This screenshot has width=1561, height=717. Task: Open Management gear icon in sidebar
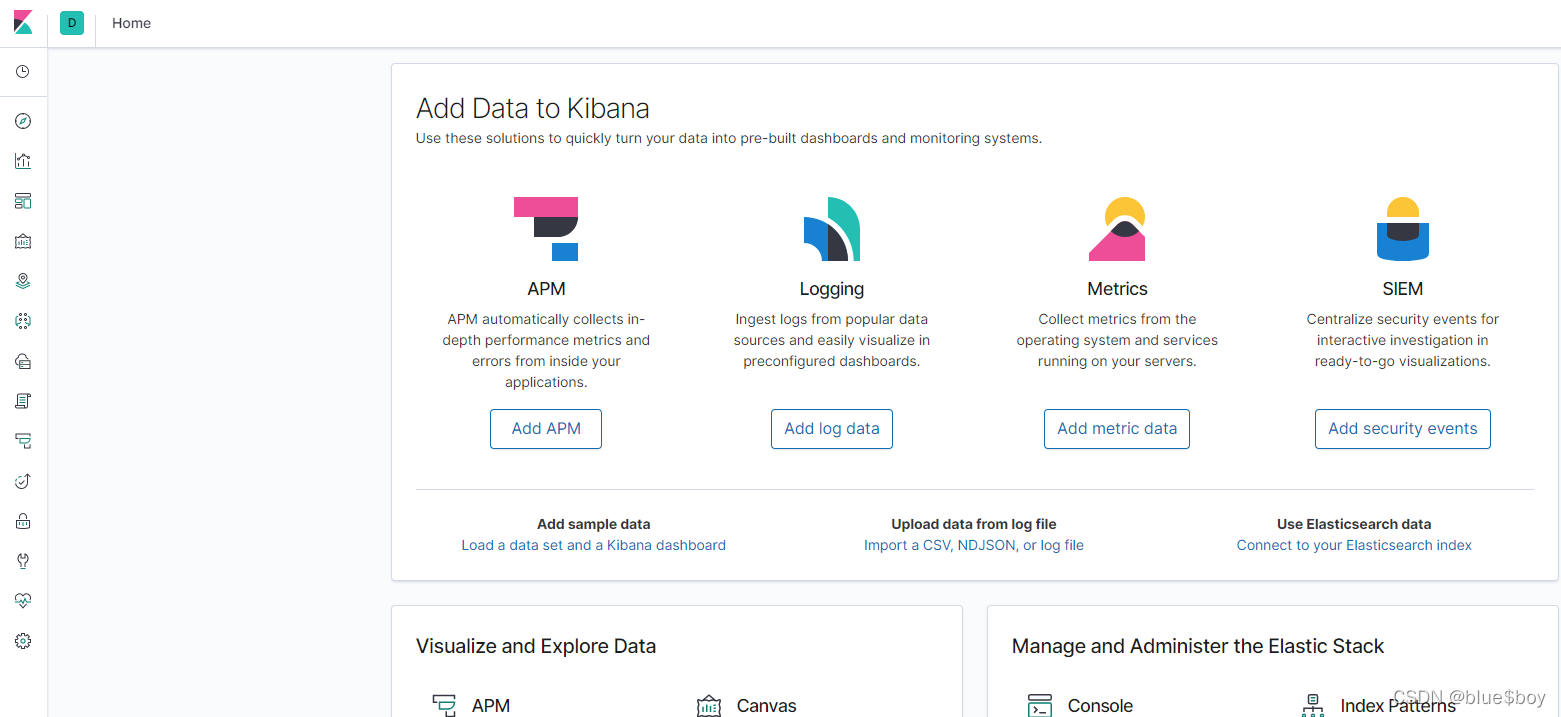click(23, 641)
